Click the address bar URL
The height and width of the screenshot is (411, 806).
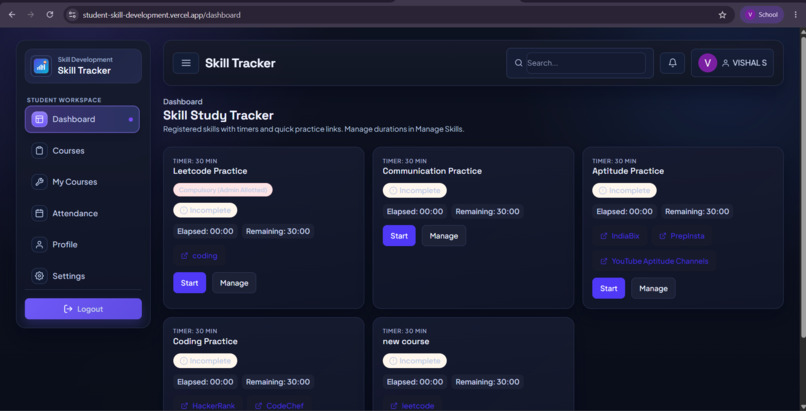pos(161,15)
